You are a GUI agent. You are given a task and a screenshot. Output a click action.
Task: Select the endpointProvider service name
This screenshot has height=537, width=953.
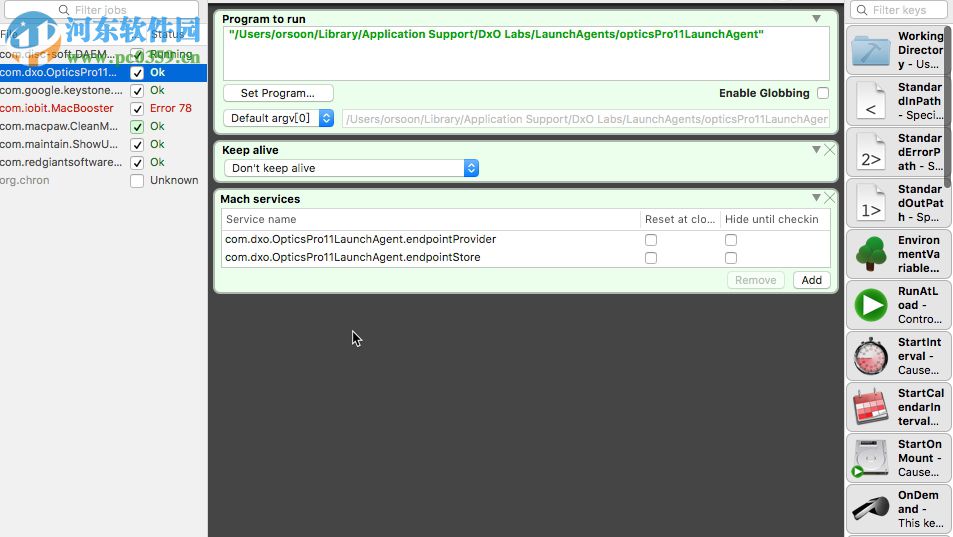pyautogui.click(x=360, y=239)
